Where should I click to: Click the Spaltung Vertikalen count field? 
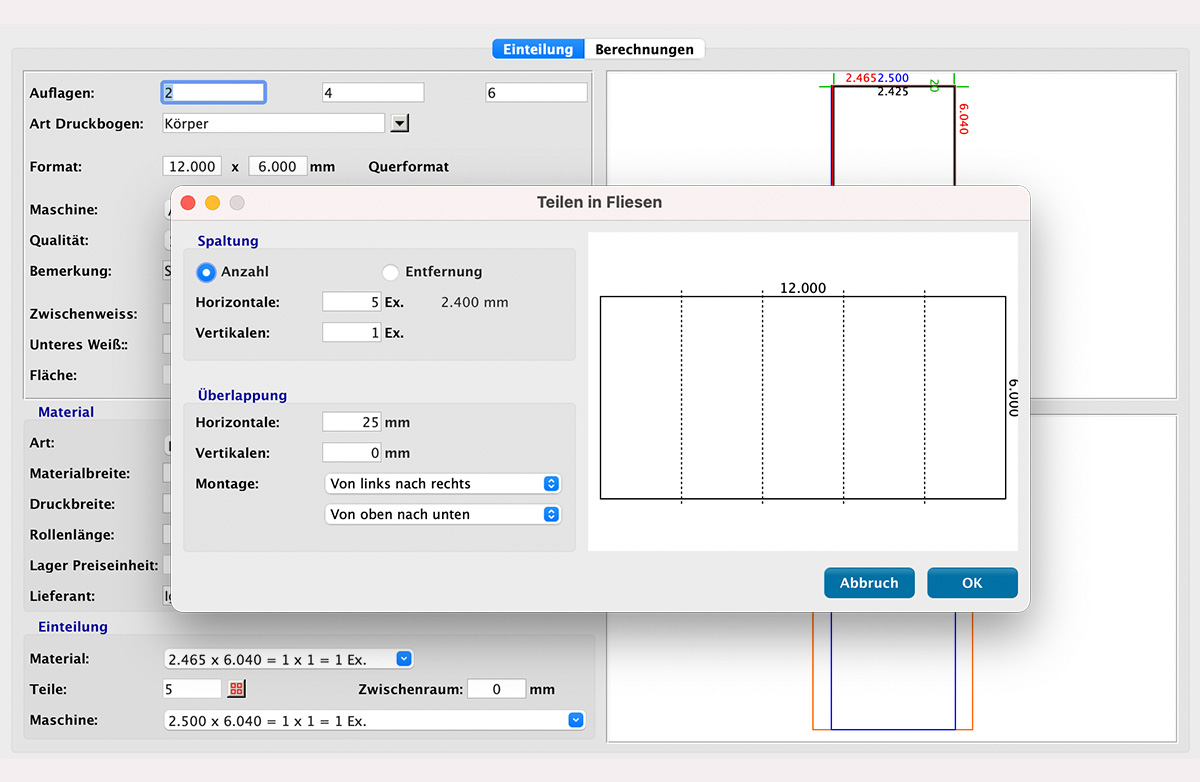[351, 333]
